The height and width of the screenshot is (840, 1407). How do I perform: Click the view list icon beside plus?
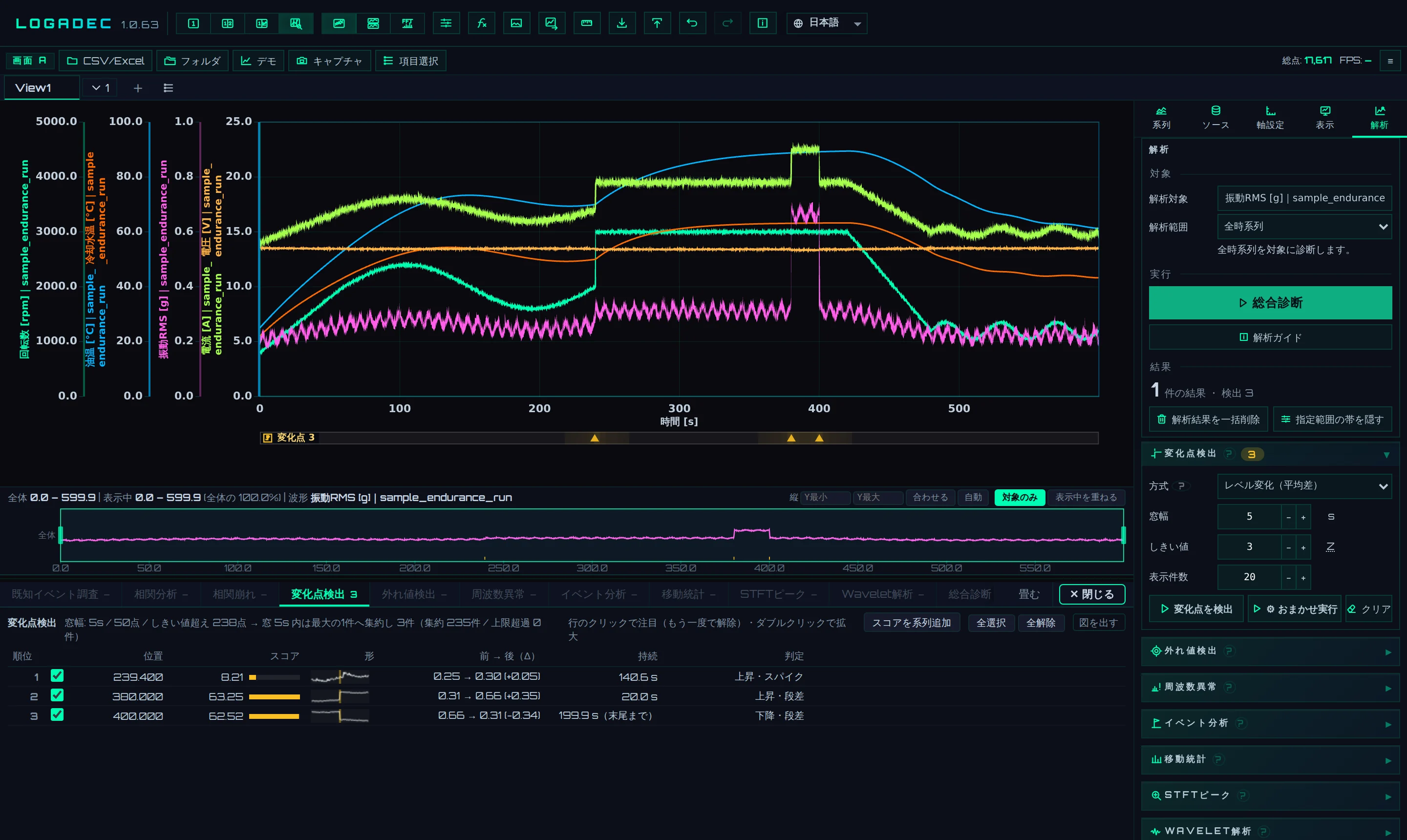tap(168, 88)
